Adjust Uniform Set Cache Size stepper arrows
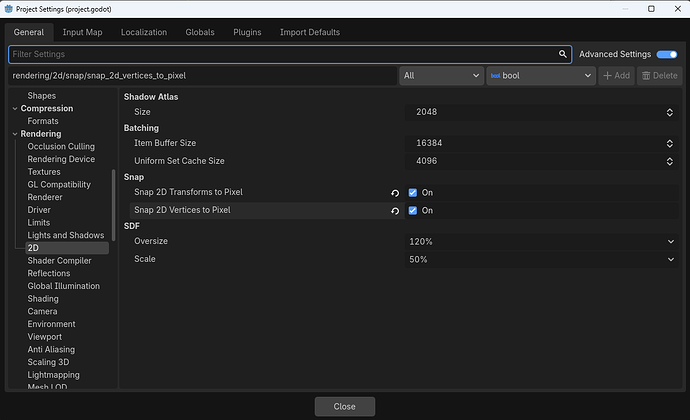 pyautogui.click(x=669, y=161)
